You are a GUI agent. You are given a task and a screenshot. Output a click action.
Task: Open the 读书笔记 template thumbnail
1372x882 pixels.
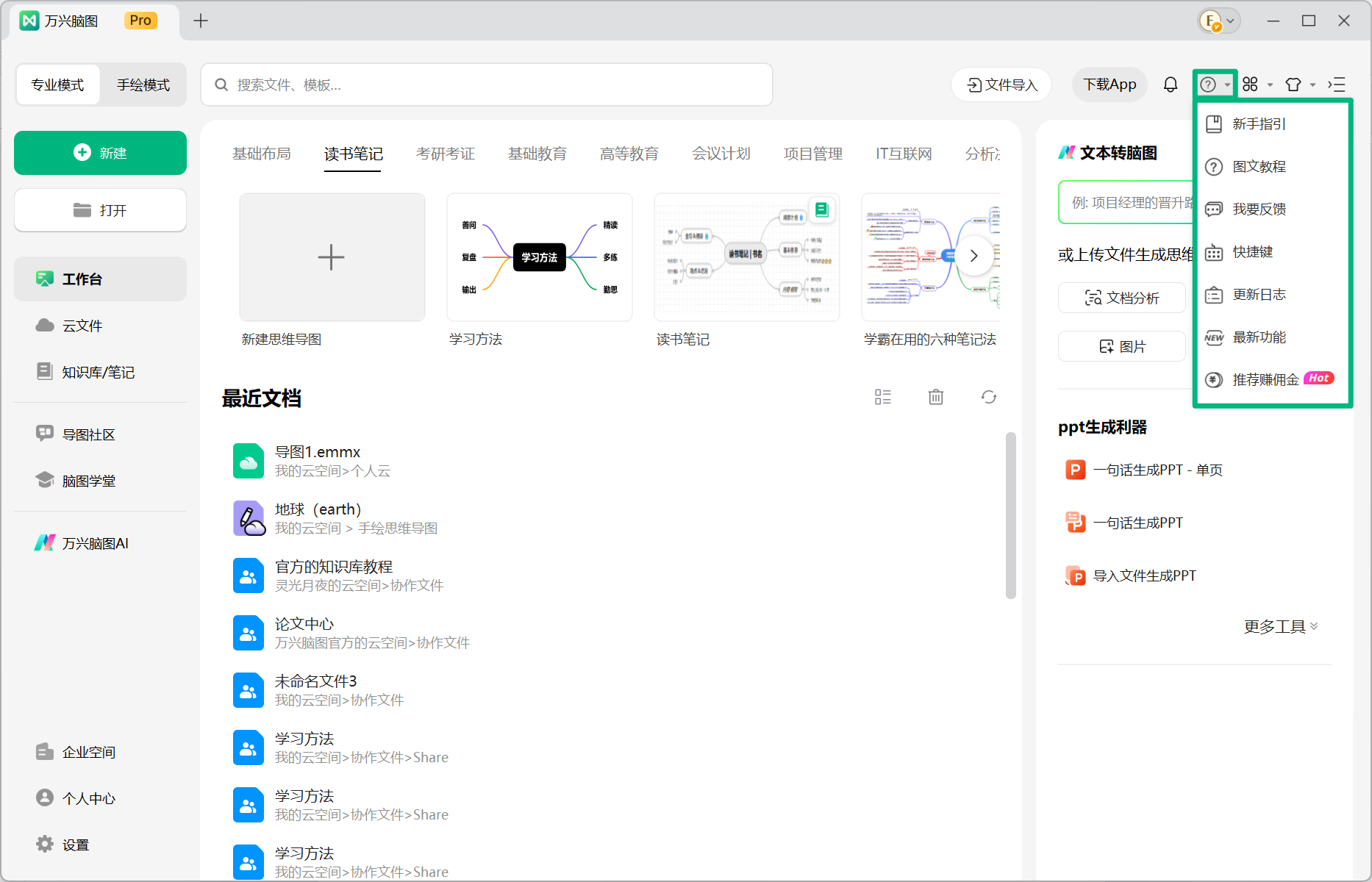point(747,257)
